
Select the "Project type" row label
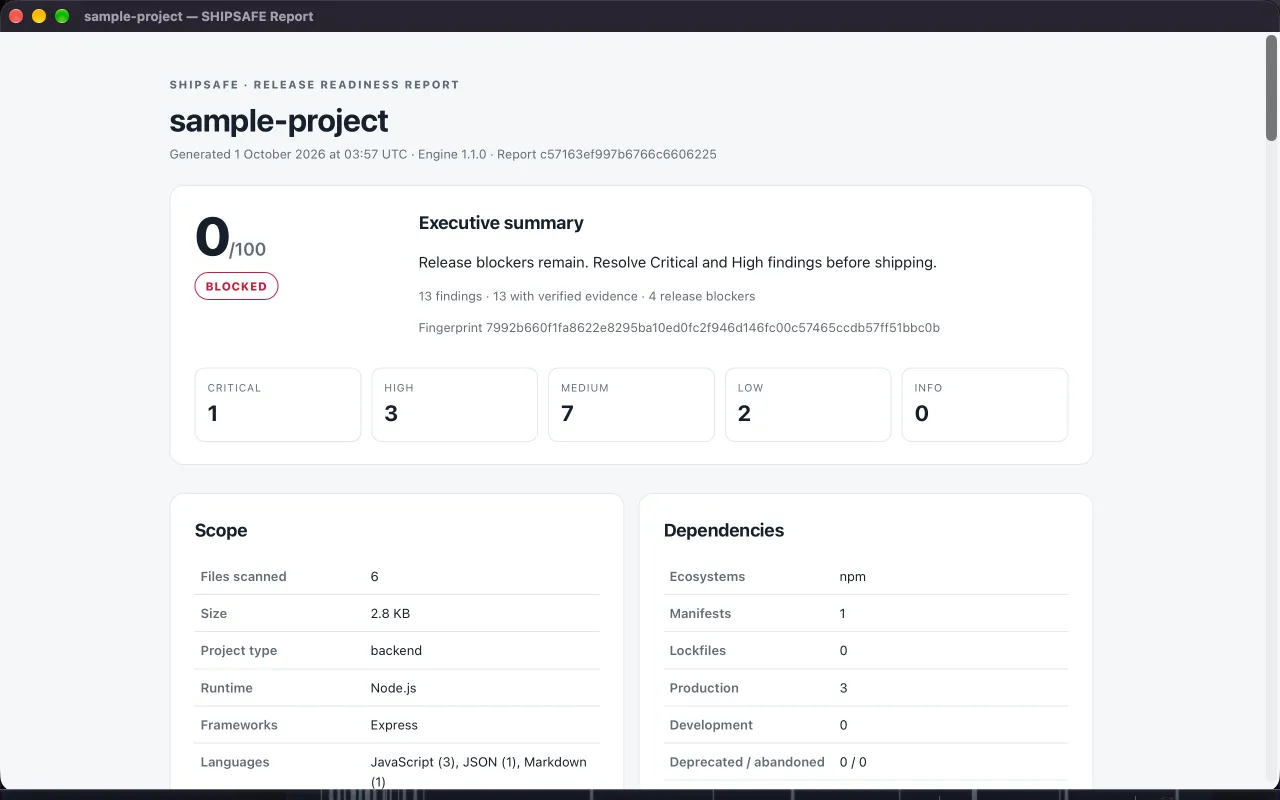tap(239, 650)
